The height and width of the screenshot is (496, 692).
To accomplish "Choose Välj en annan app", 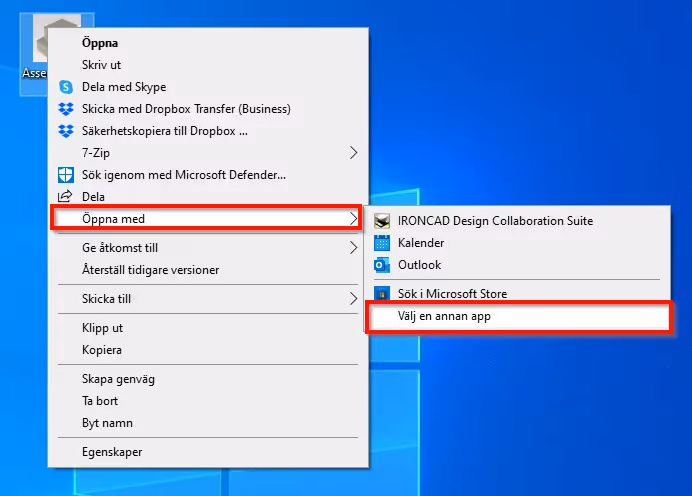I will pos(519,316).
